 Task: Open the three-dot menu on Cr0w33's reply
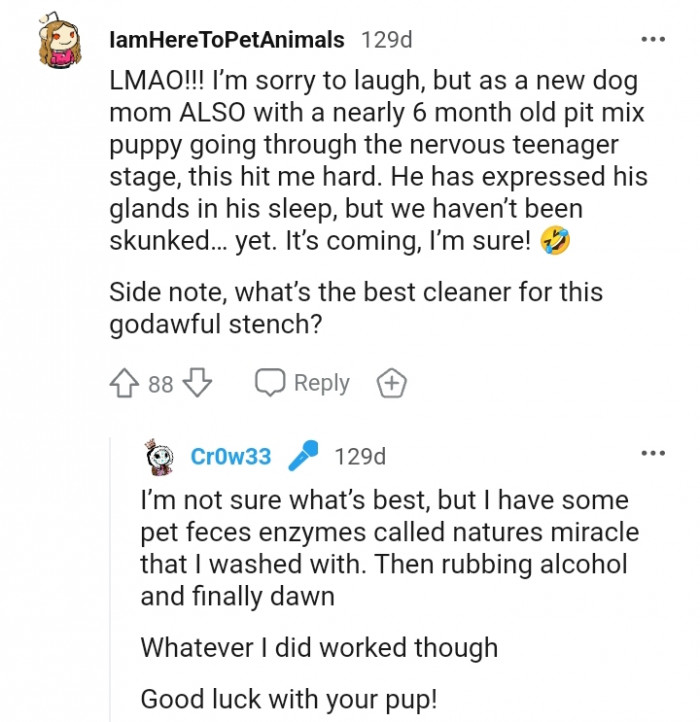(653, 455)
